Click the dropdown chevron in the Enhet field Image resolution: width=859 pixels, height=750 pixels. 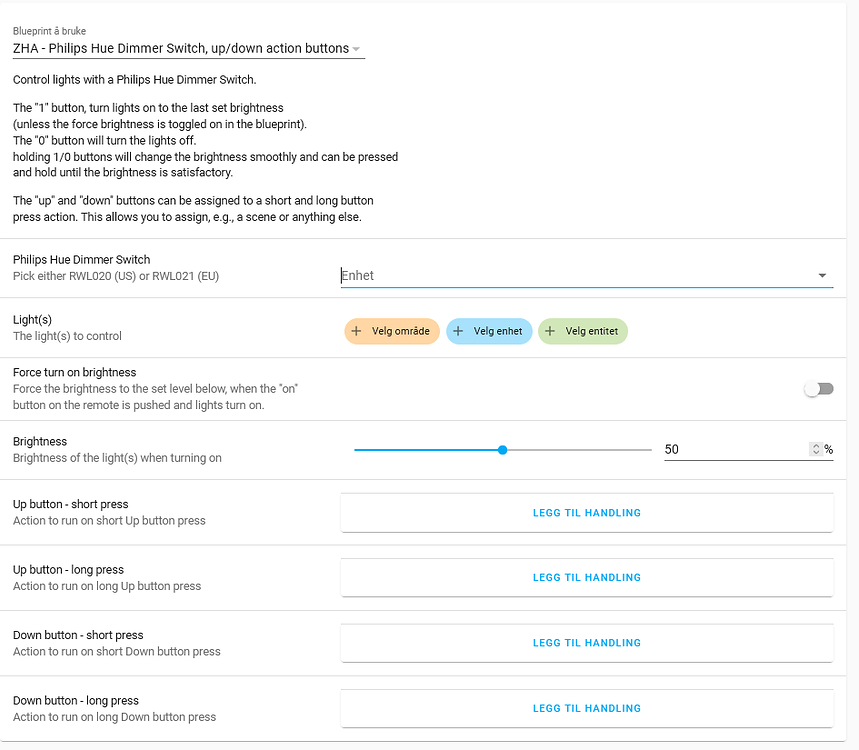coord(822,275)
